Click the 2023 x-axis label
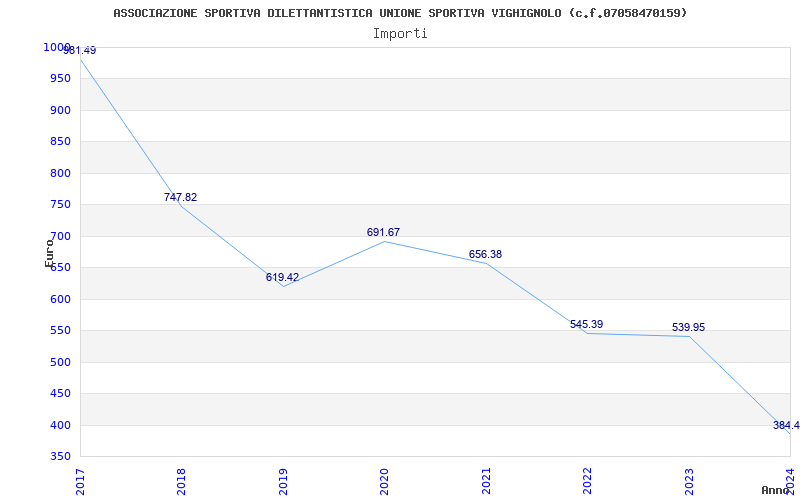800x500 pixels. pyautogui.click(x=689, y=482)
